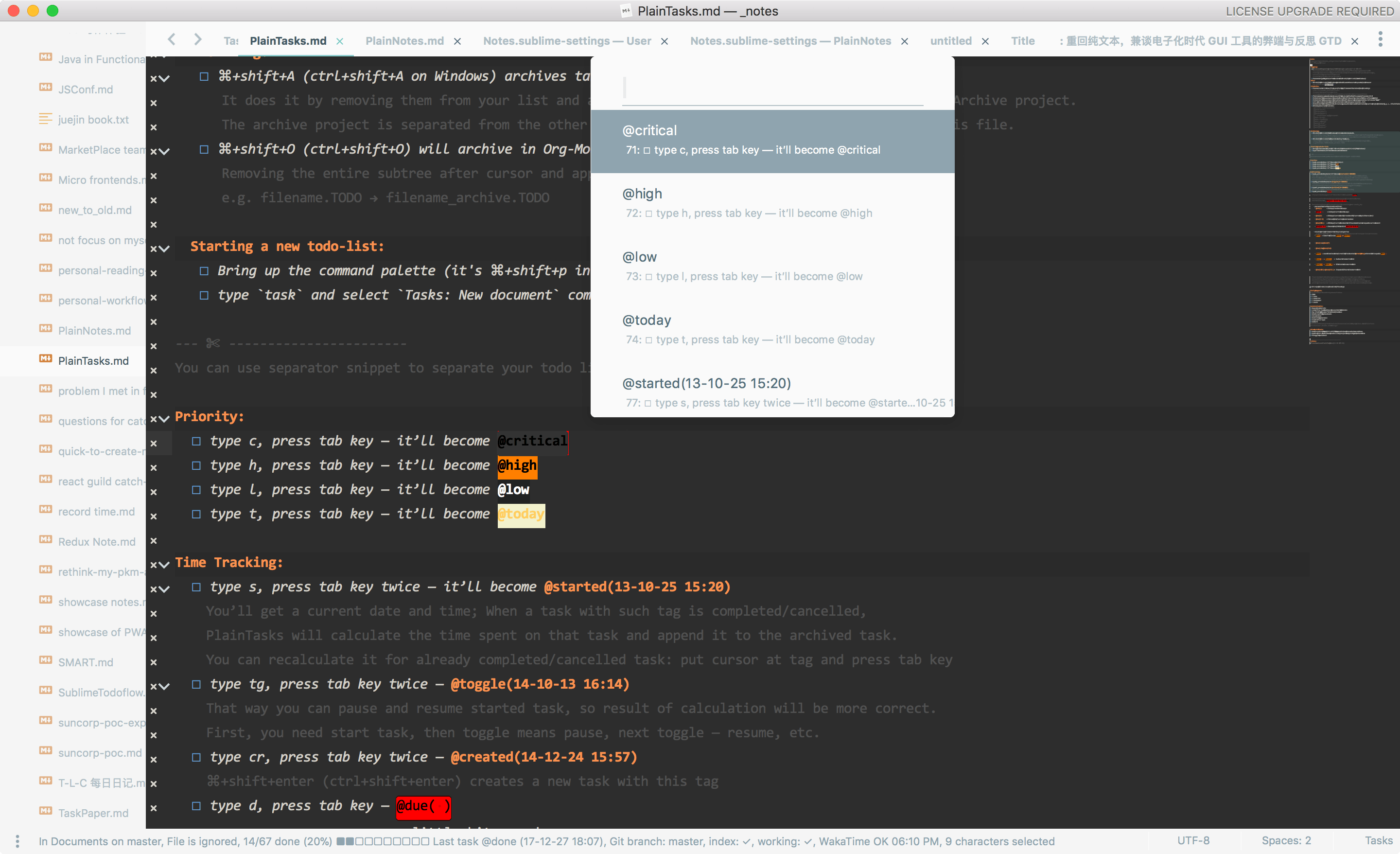
Task: Collapse the Starting a new todo-list fold arrow
Action: click(x=165, y=249)
